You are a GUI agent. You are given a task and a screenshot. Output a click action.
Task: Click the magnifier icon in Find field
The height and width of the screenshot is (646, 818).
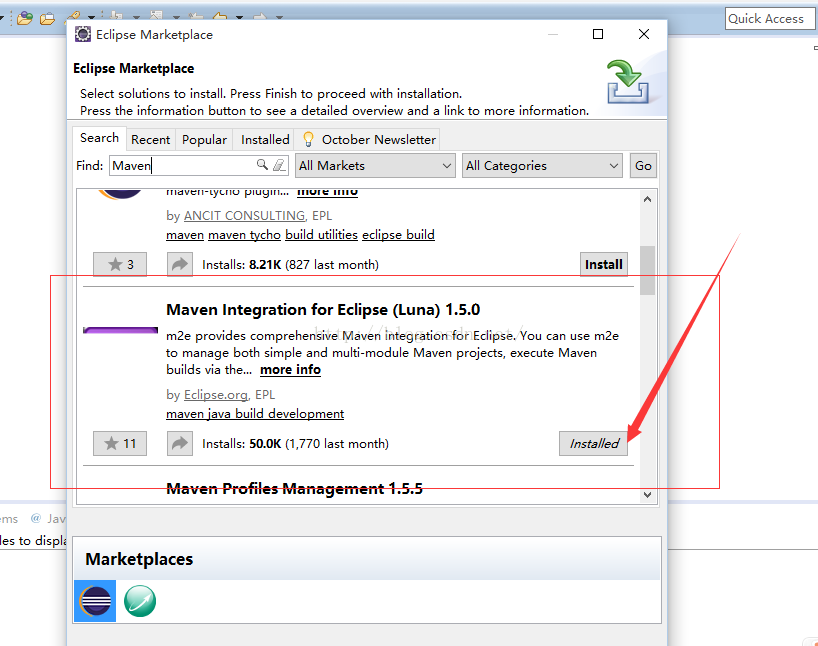[x=262, y=165]
